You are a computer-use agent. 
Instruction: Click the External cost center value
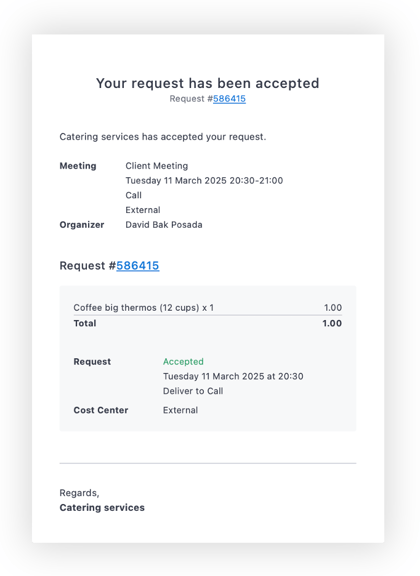(180, 410)
